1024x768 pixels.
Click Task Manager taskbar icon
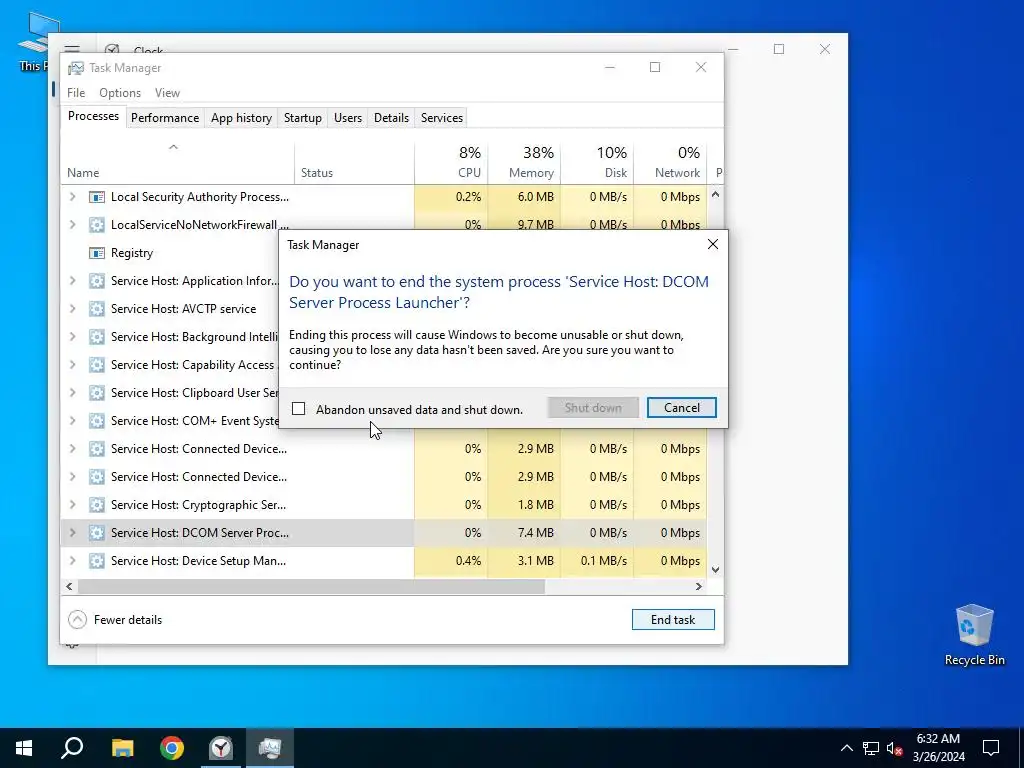(x=270, y=748)
